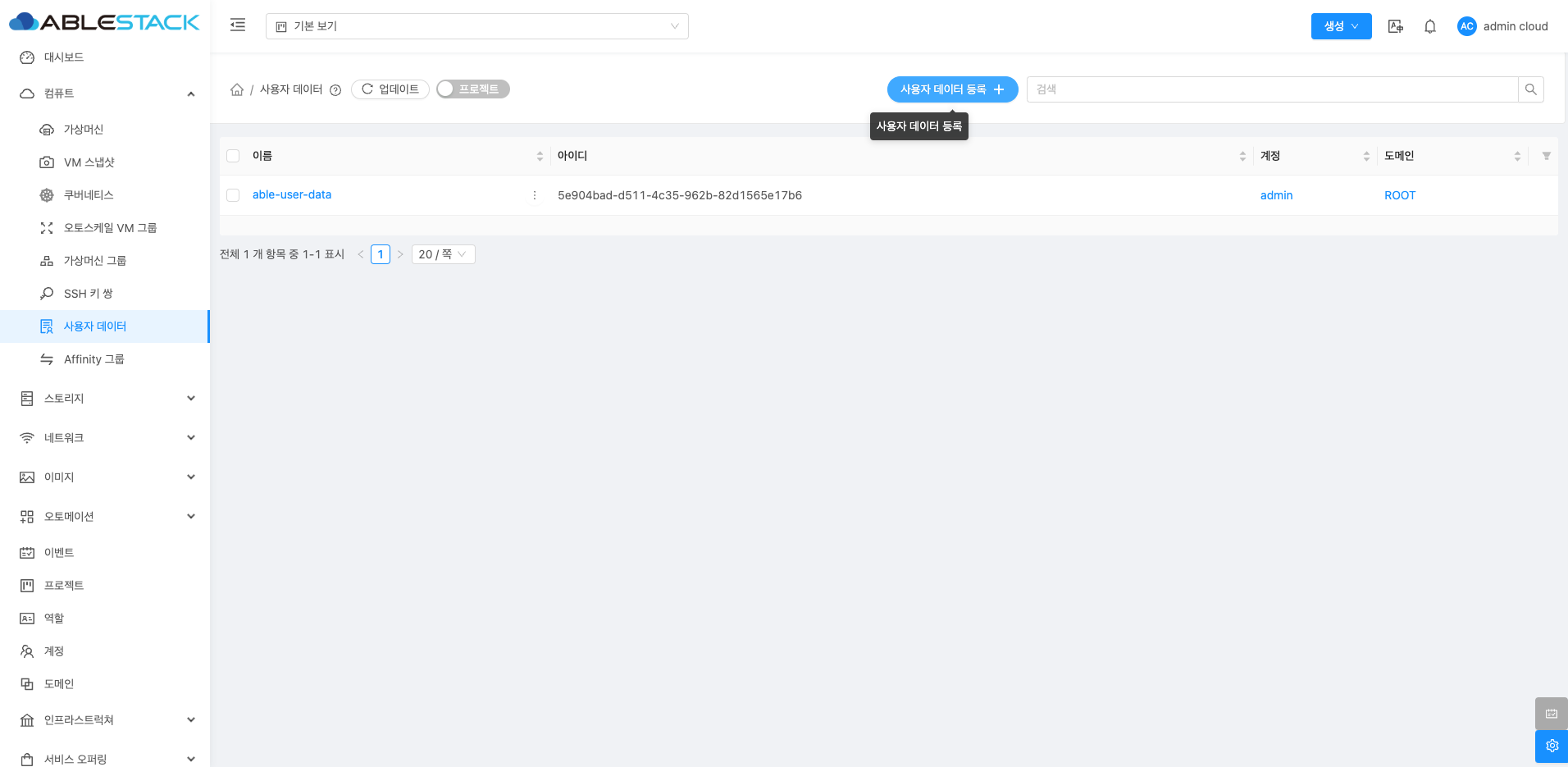Screen dimensions: 1568x767
Task: Focus the 검색 search input field
Action: tap(1272, 89)
